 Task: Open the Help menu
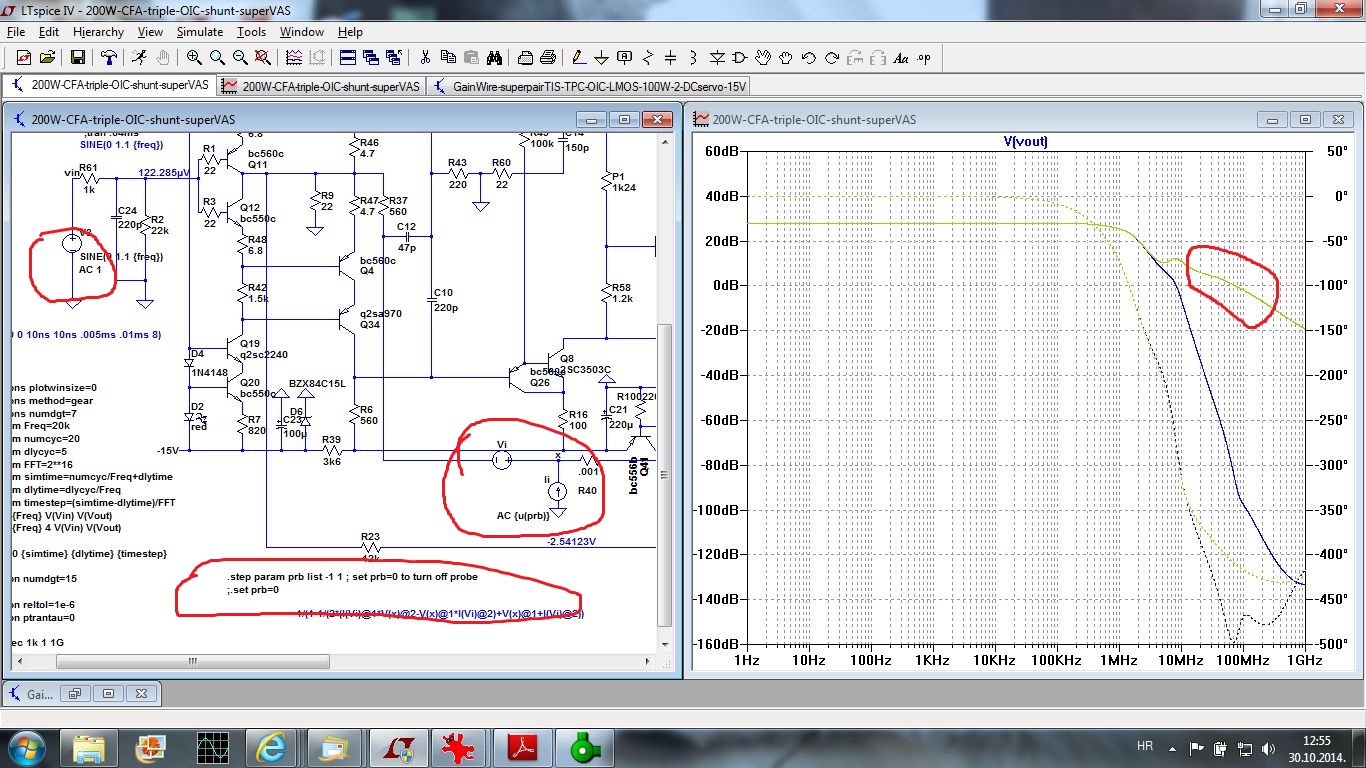350,32
